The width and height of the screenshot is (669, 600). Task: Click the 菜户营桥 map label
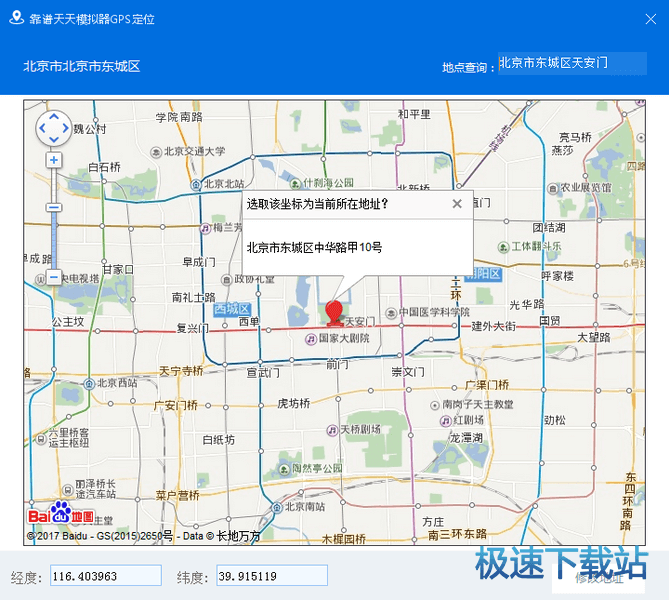click(x=177, y=495)
